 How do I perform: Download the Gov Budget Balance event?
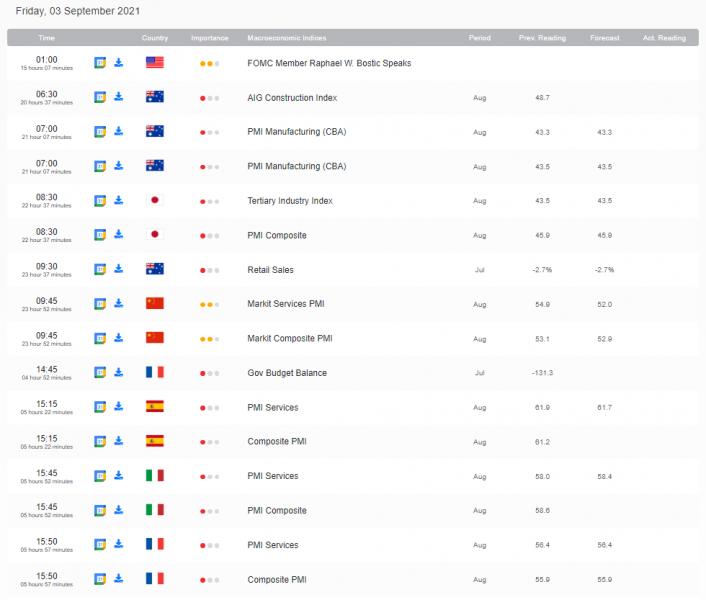pos(118,372)
